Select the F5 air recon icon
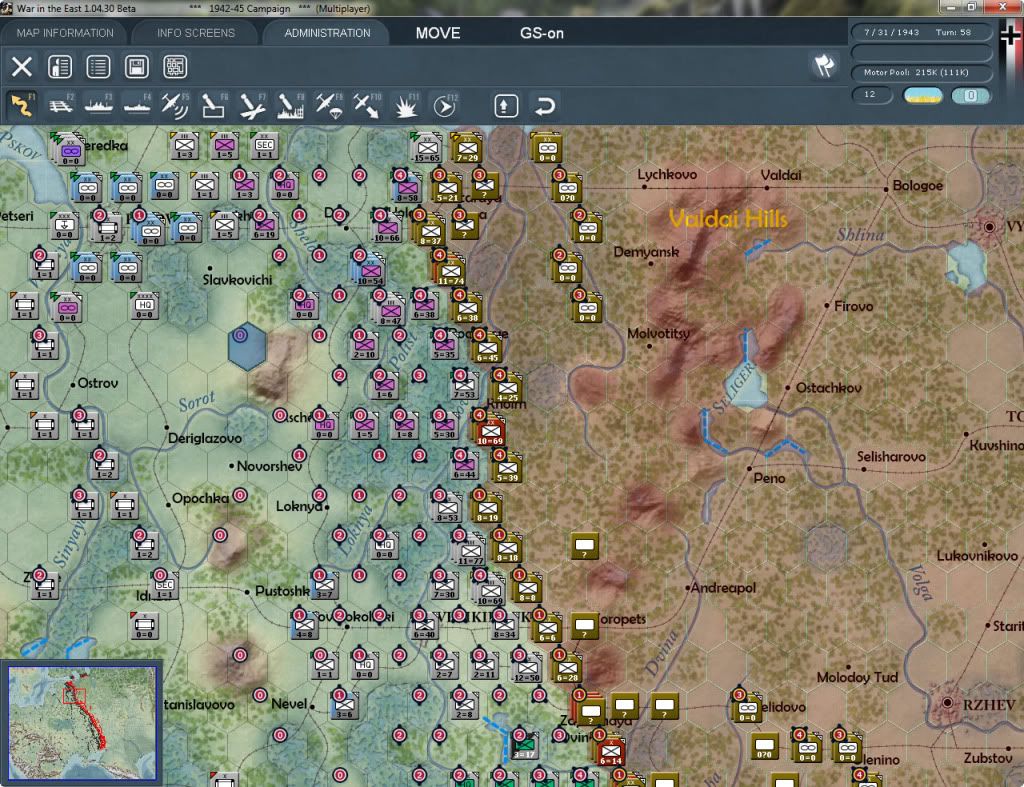The width and height of the screenshot is (1024, 787). coord(175,105)
